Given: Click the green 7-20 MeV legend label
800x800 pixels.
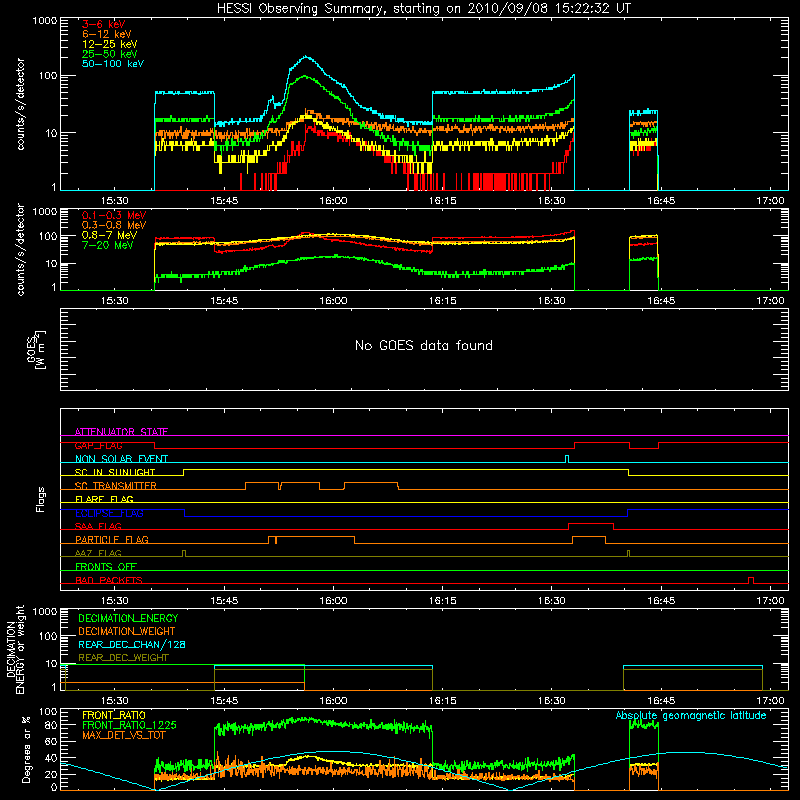Looking at the screenshot, I should click(108, 245).
